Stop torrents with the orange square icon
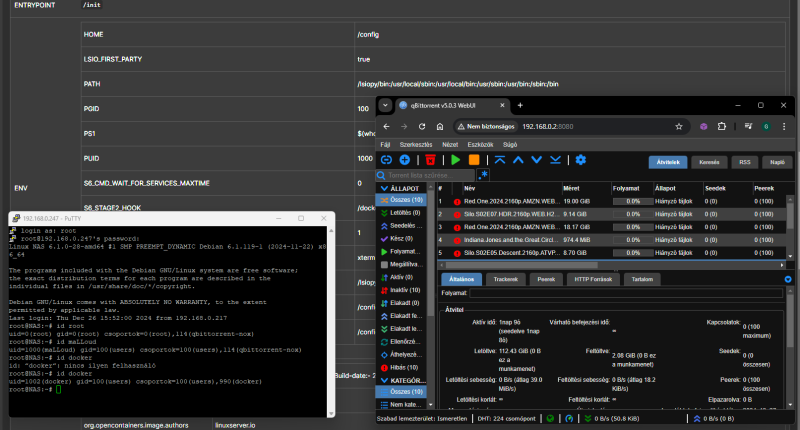Viewport: 800px width, 430px height. click(x=474, y=160)
